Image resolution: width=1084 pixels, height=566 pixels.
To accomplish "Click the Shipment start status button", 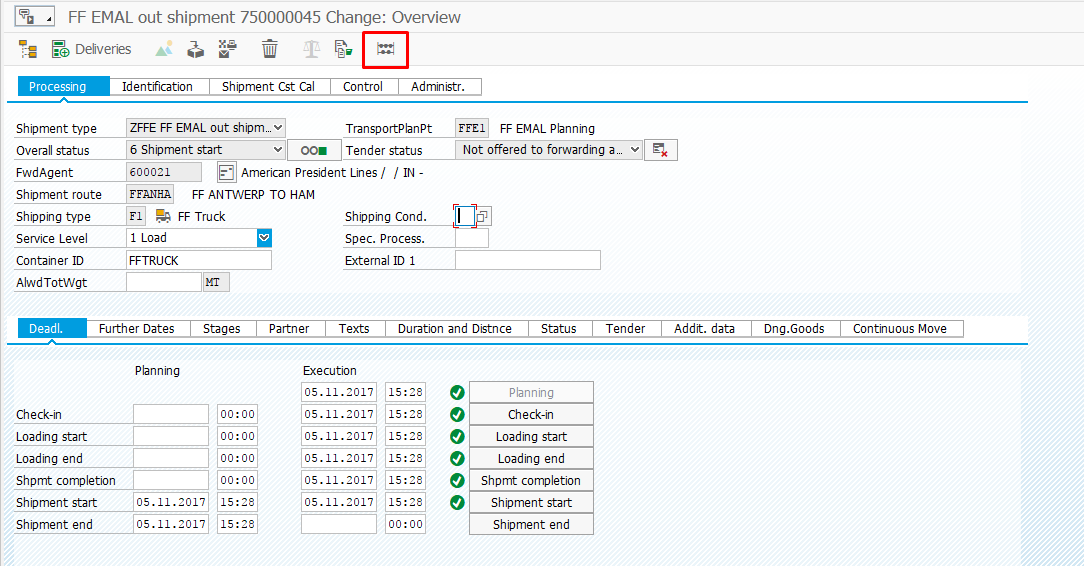I will 531,502.
